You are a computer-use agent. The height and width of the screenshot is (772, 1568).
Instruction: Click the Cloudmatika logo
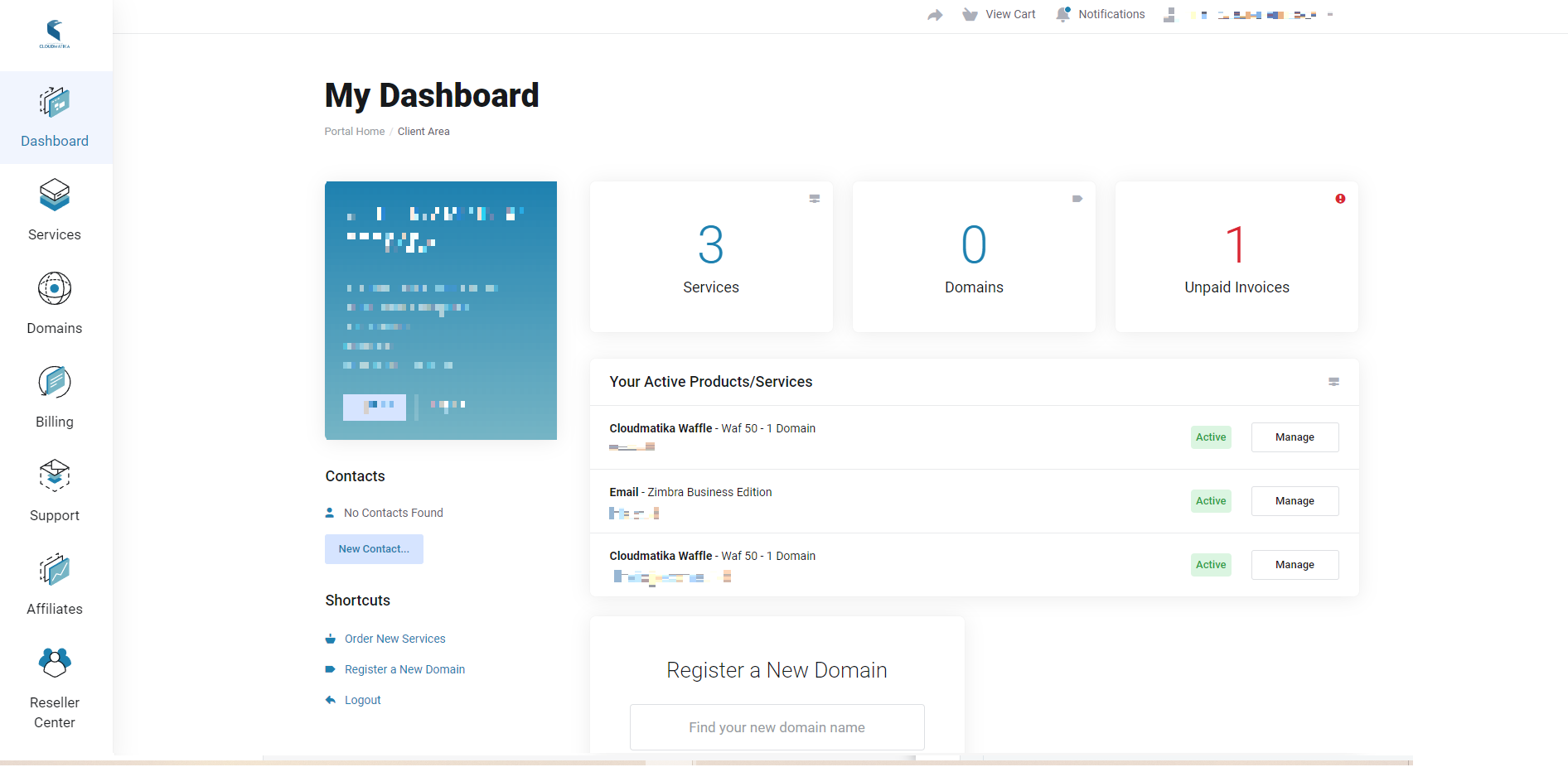(55, 34)
